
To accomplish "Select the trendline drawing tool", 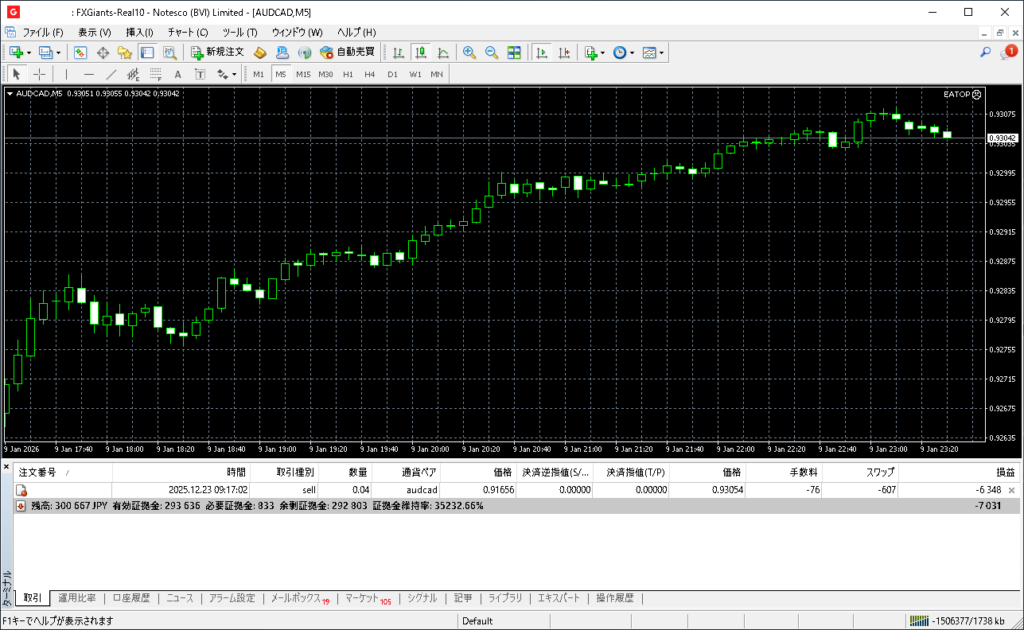I will 111,74.
